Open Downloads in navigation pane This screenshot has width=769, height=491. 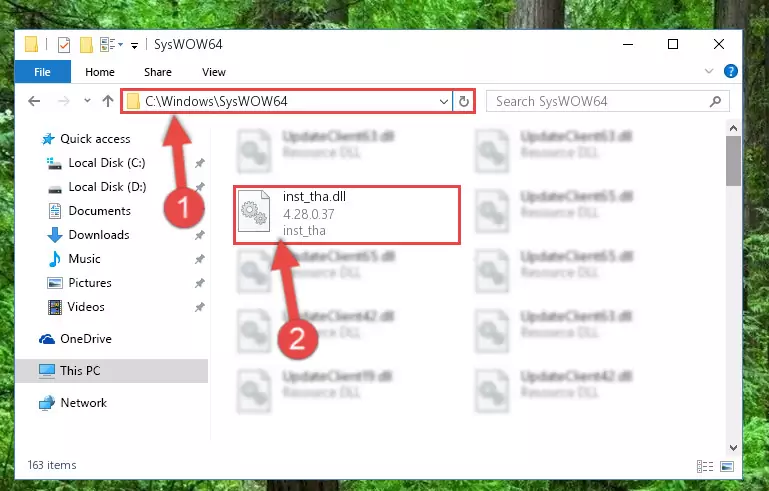pyautogui.click(x=99, y=235)
